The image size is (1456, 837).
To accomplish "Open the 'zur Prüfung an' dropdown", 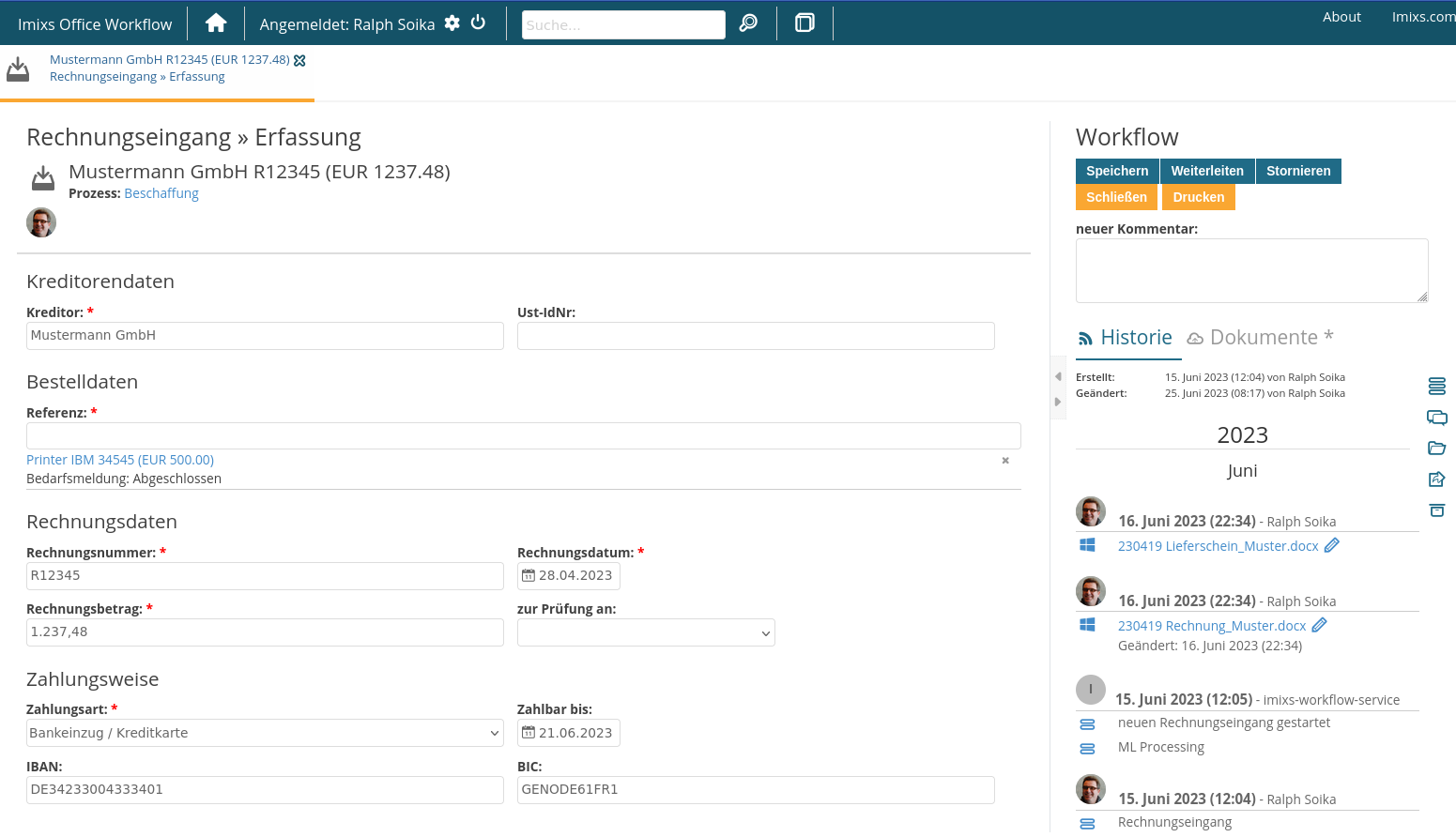I will pyautogui.click(x=646, y=632).
